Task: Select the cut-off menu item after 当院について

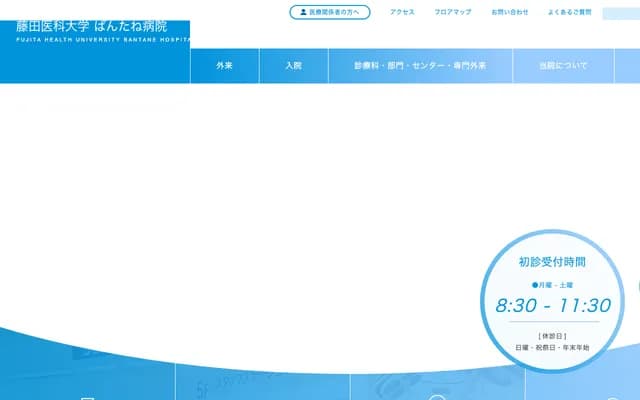Action: pos(628,65)
